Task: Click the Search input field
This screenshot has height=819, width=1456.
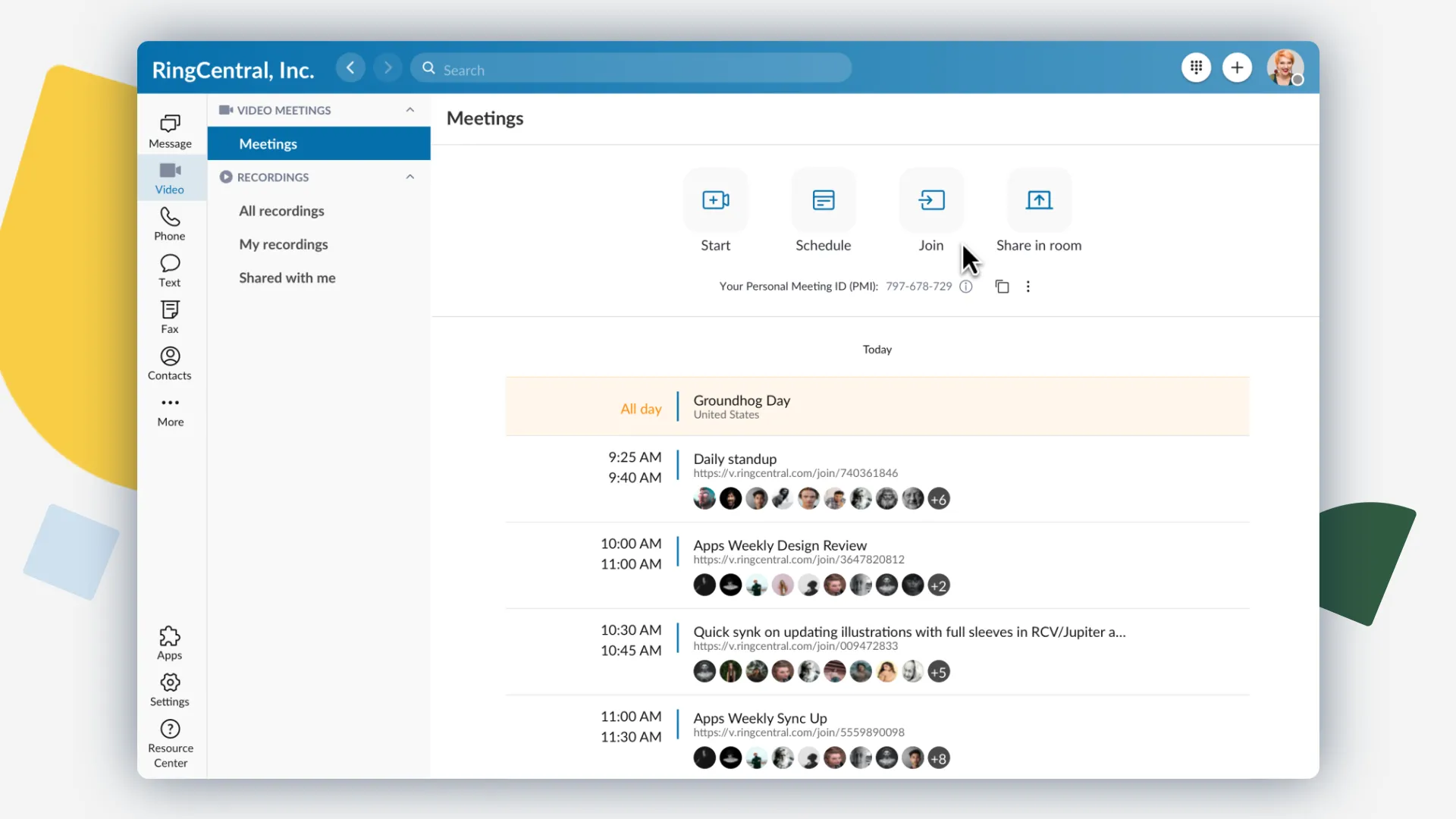Action: tap(637, 69)
